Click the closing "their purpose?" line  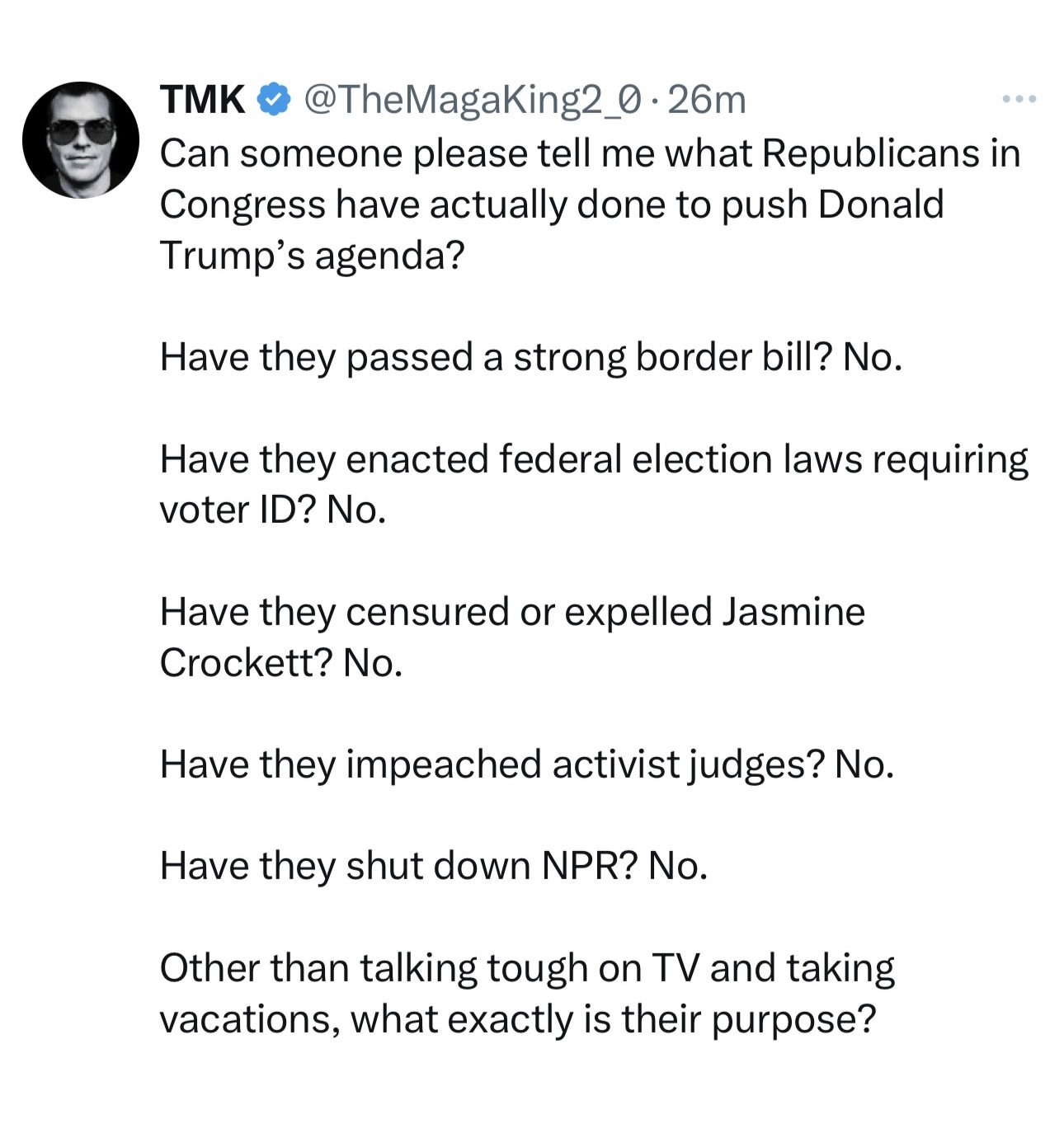pos(517,1019)
